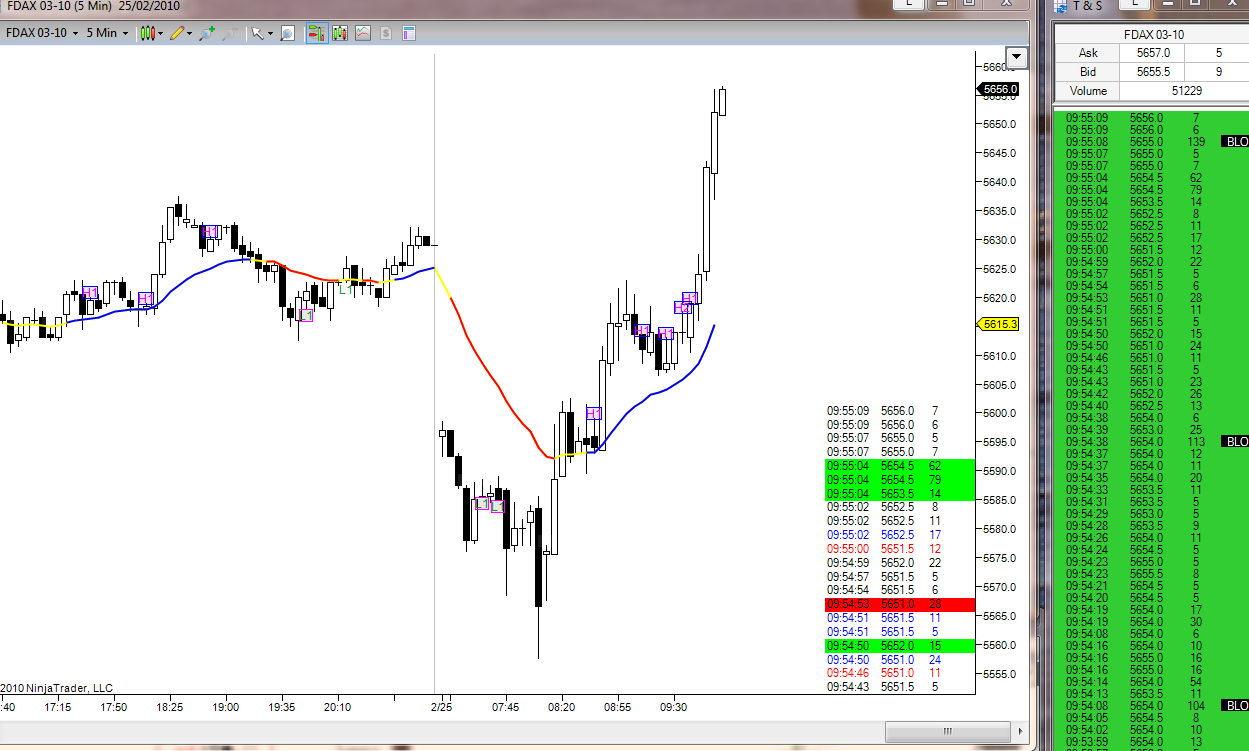The height and width of the screenshot is (751, 1249).
Task: Expand the dropdown arrow above the price axis
Action: tap(1018, 57)
